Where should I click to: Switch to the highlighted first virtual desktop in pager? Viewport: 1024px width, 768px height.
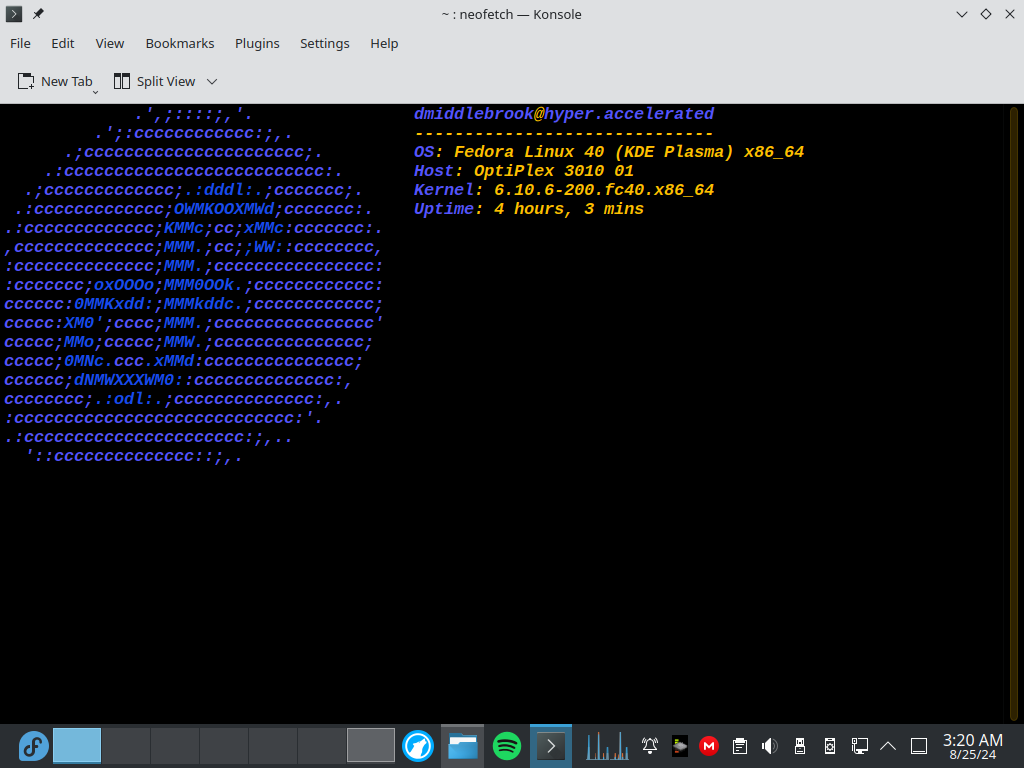tap(77, 745)
